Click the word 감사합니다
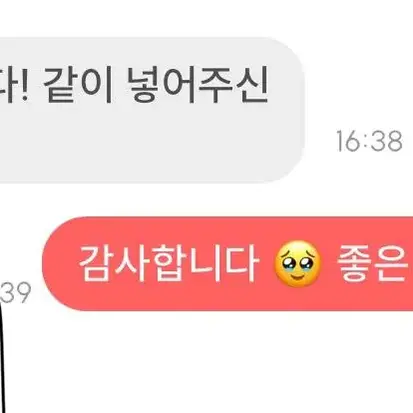 pyautogui.click(x=169, y=264)
